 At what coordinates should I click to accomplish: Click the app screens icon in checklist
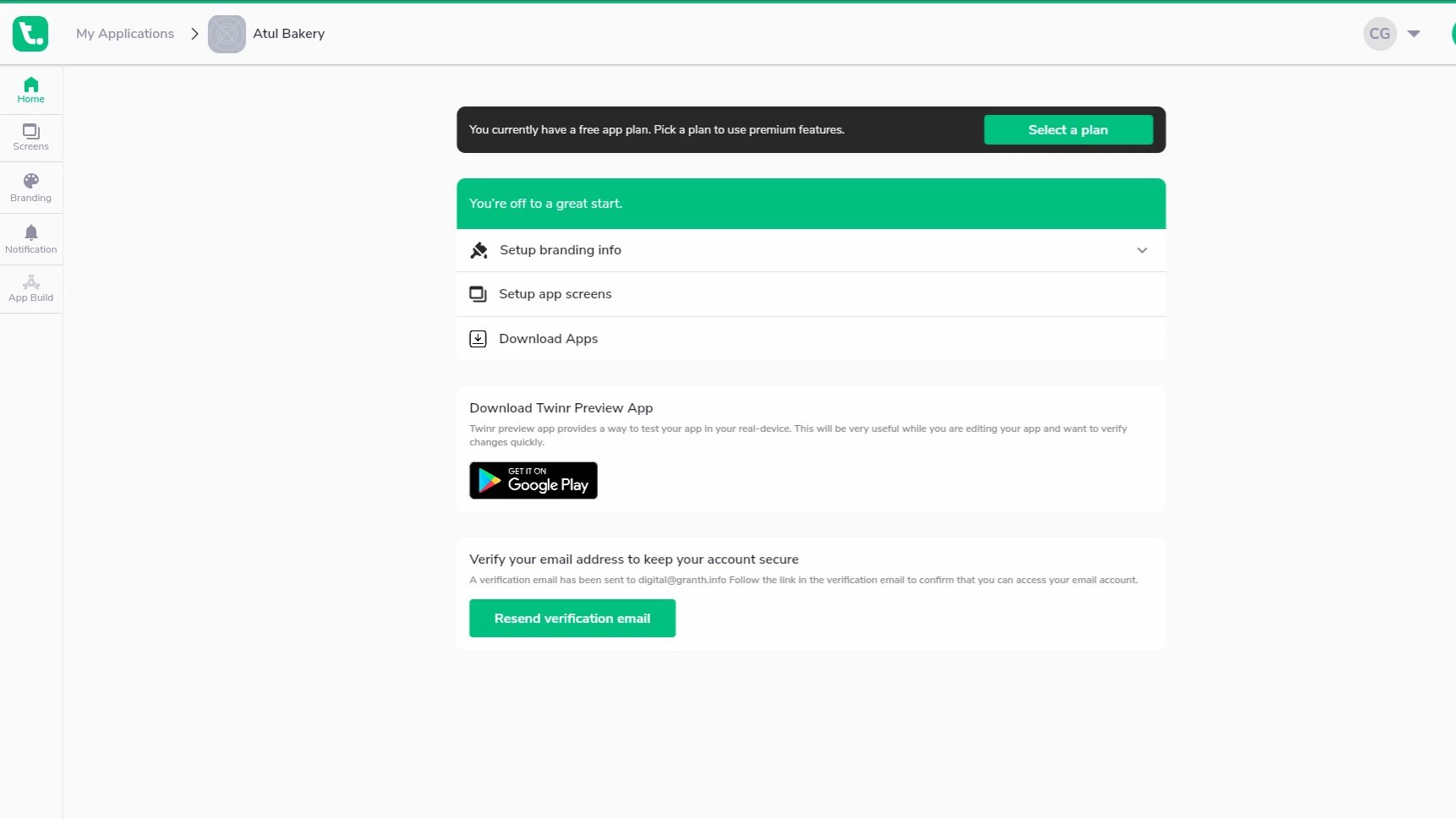(478, 294)
